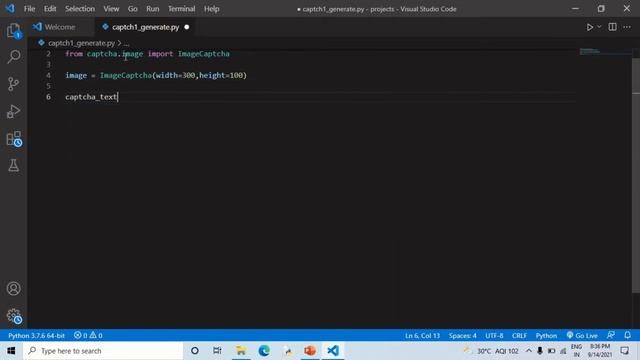Open the Help menu
Viewport: 640px width, 360px height.
click(x=211, y=9)
